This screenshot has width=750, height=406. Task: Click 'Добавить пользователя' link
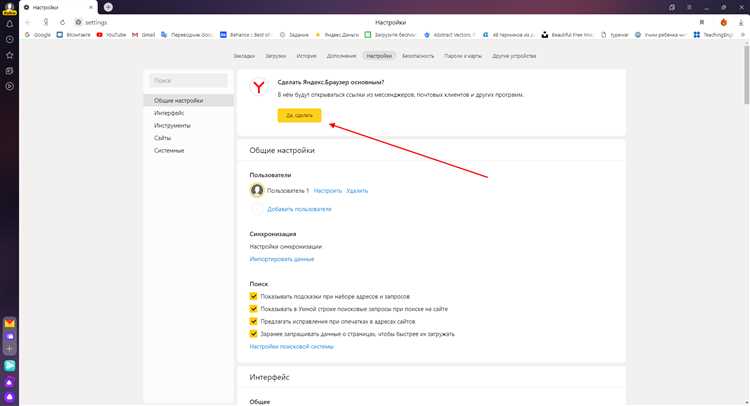pos(299,209)
